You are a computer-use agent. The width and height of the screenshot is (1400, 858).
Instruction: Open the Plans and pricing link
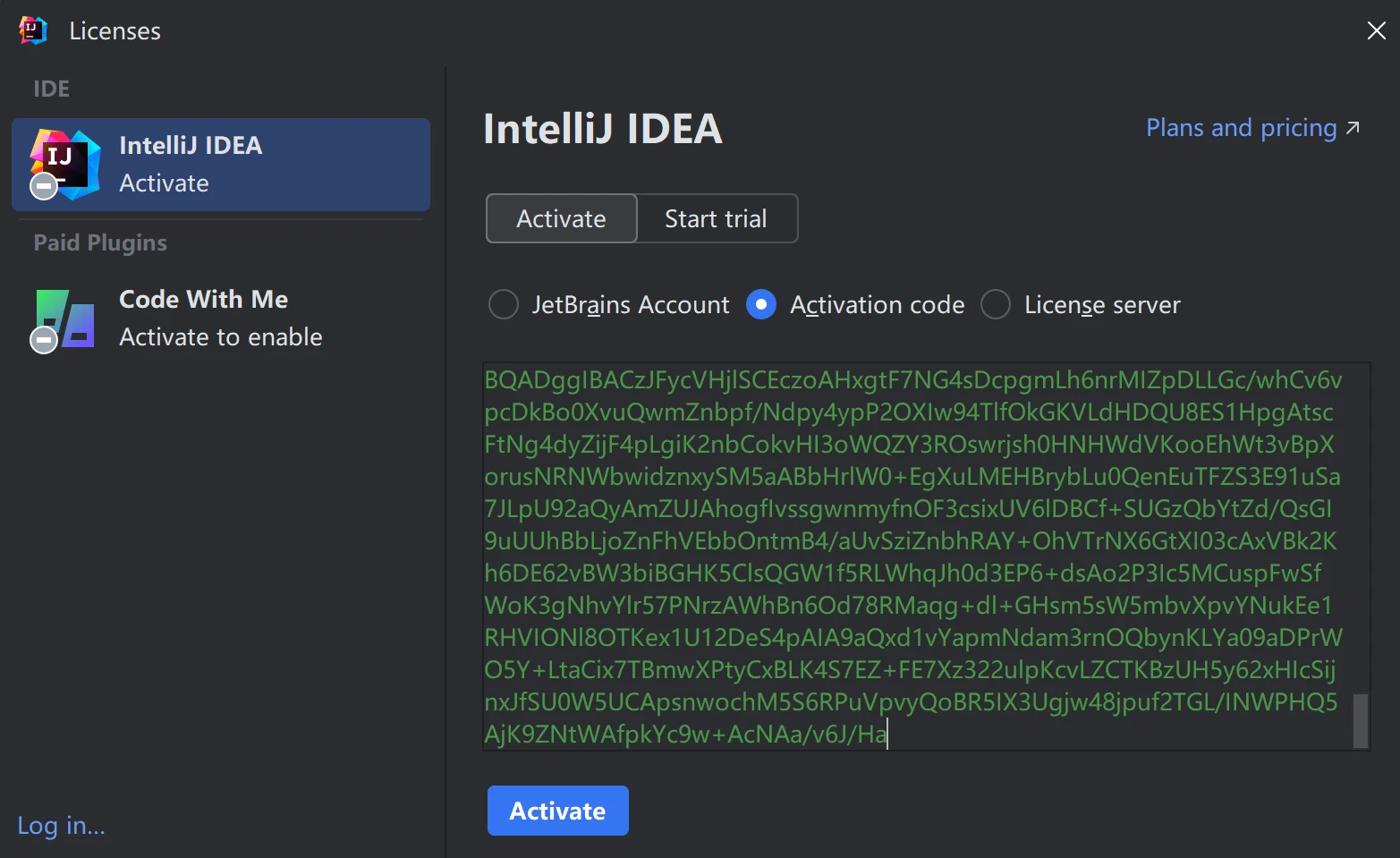click(1241, 128)
